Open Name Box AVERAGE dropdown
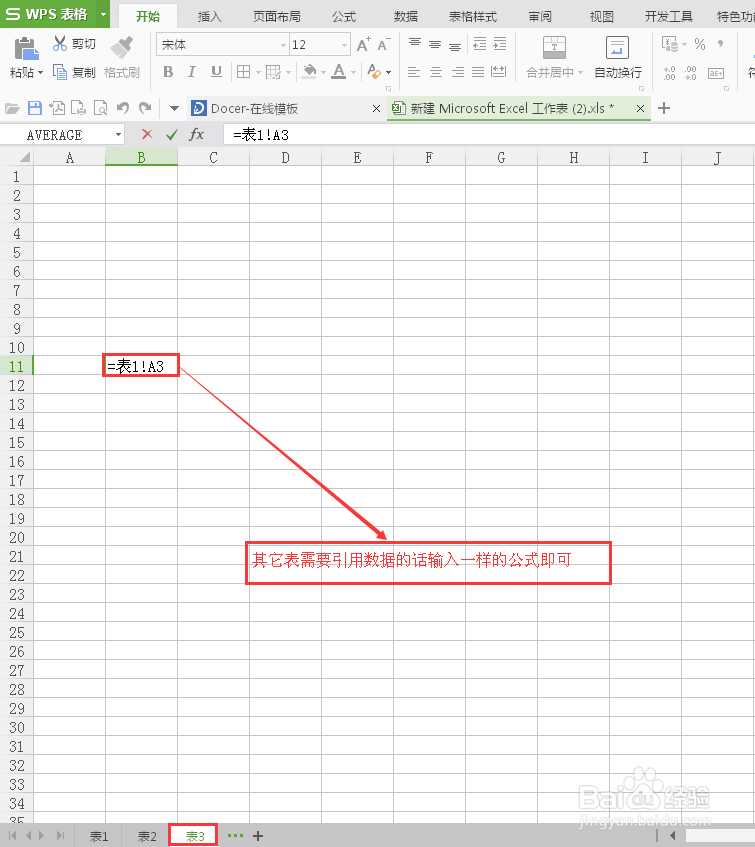Screen dimensions: 755x847 point(118,135)
